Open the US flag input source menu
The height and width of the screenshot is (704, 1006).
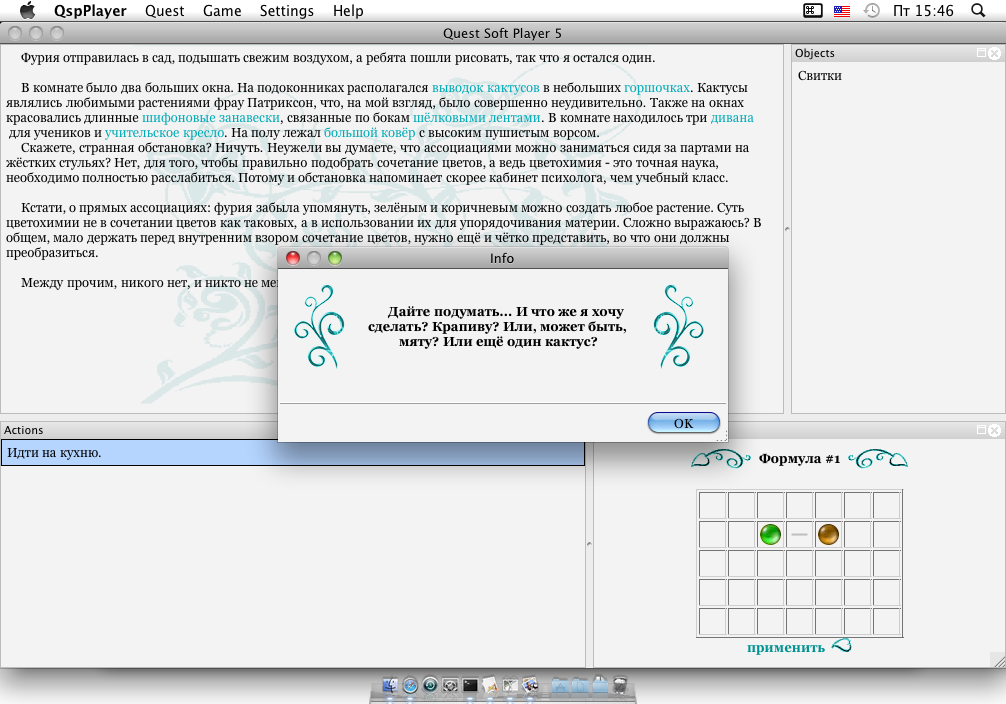point(841,11)
